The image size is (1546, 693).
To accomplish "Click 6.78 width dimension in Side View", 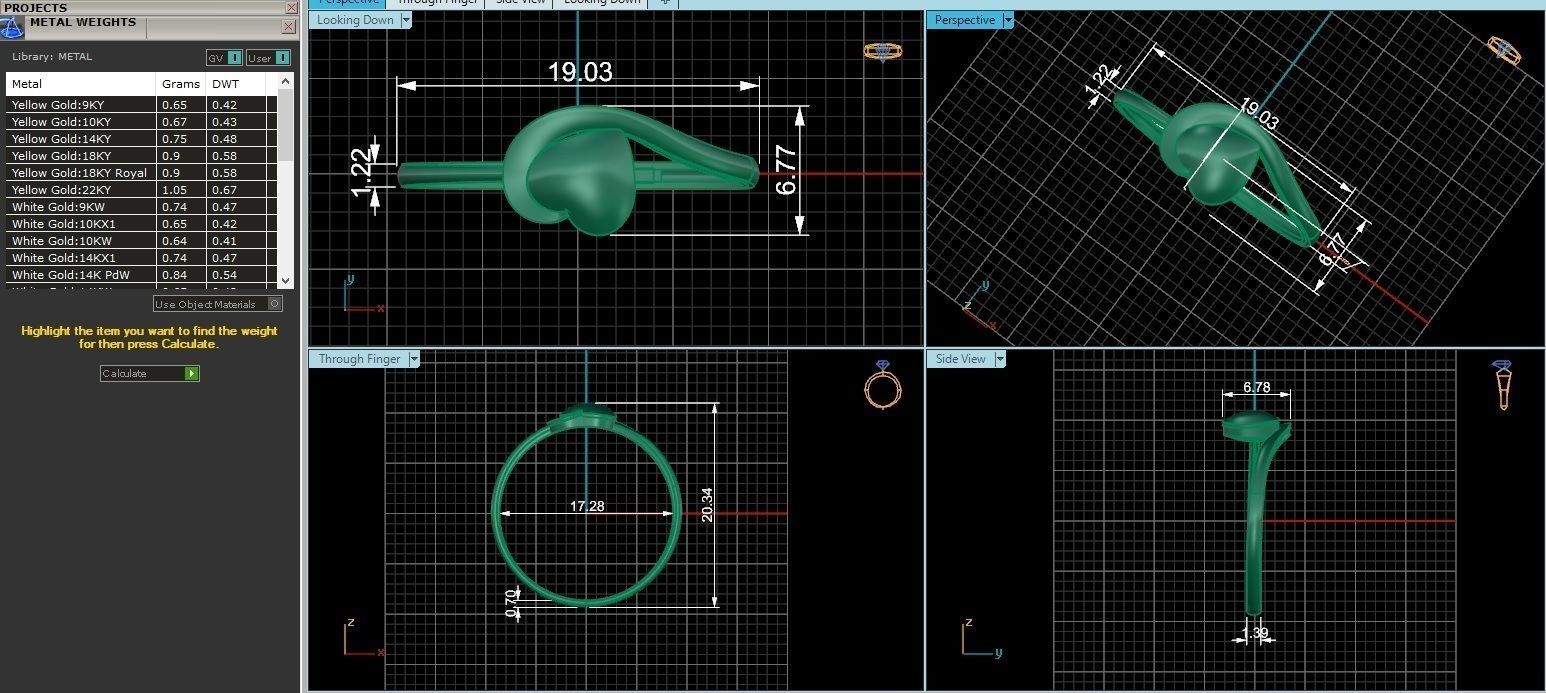I will [1257, 387].
